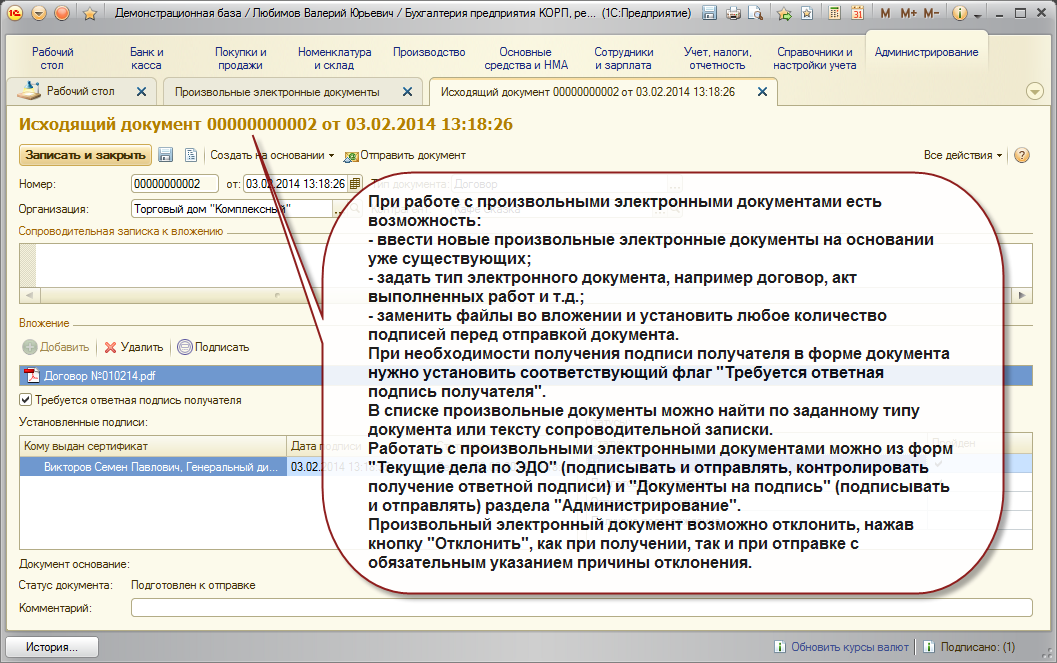1057x663 pixels.
Task: Click the Комментарий input field
Action: pos(582,608)
